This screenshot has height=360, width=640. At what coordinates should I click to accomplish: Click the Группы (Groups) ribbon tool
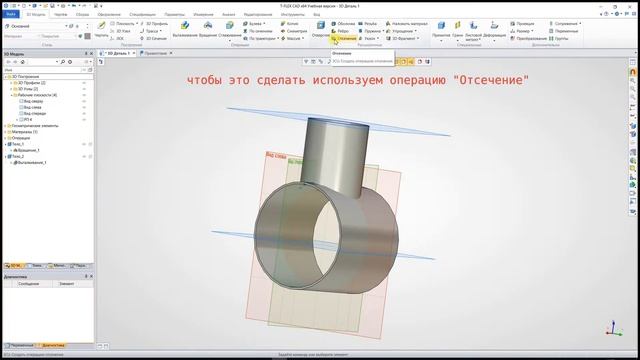558,38
